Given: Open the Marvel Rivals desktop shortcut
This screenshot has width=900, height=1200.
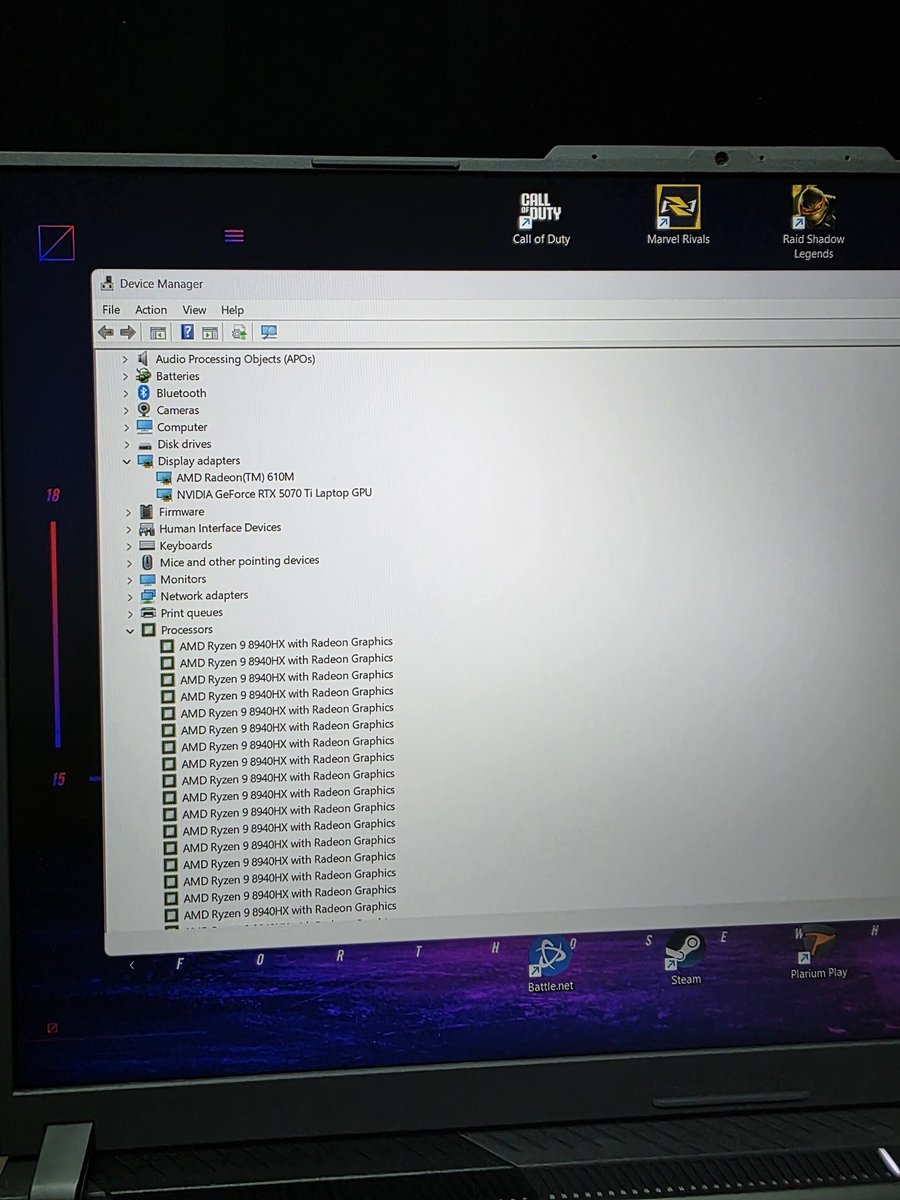Looking at the screenshot, I should coord(678,216).
